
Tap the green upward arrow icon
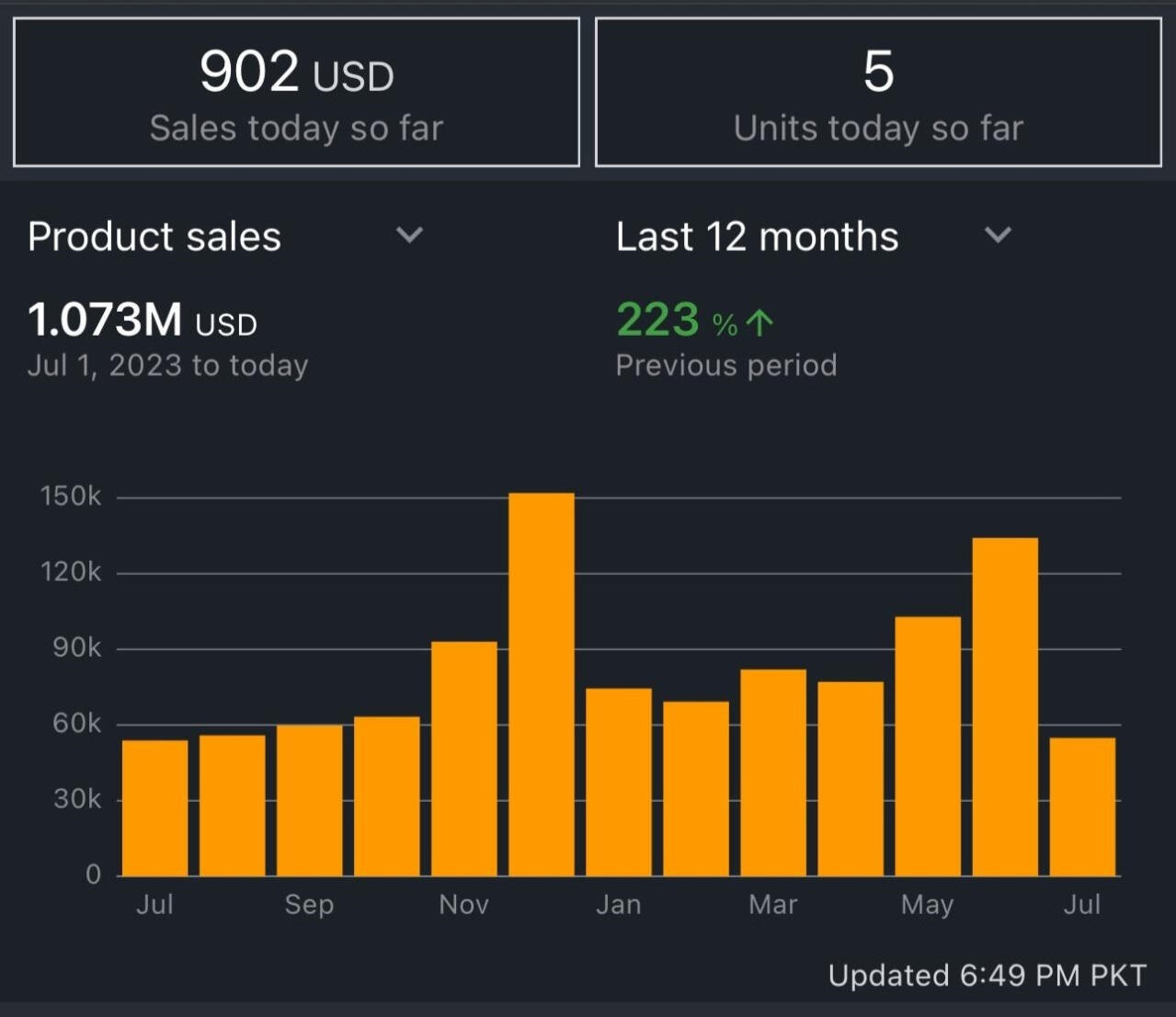click(759, 322)
